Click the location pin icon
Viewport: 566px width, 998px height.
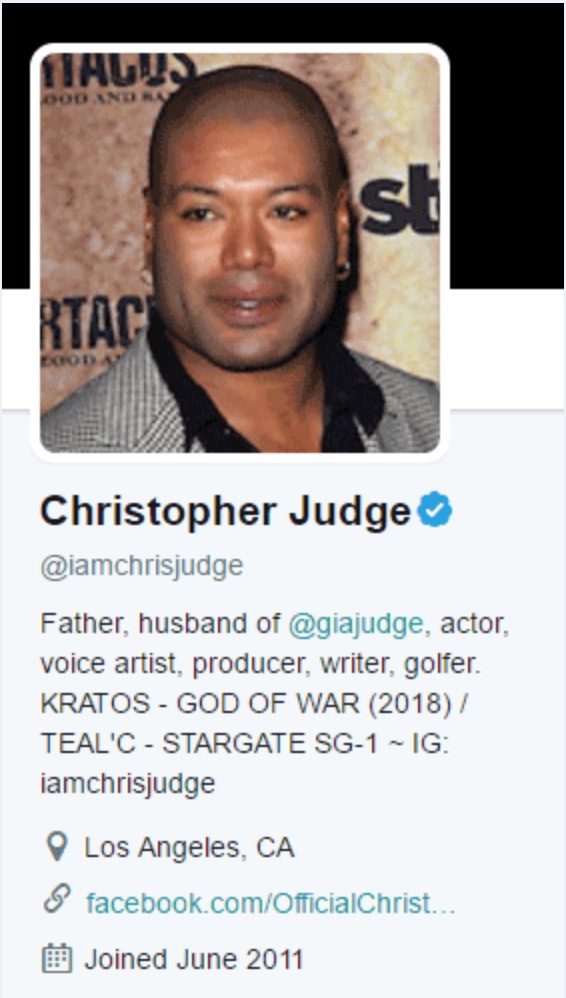(57, 847)
